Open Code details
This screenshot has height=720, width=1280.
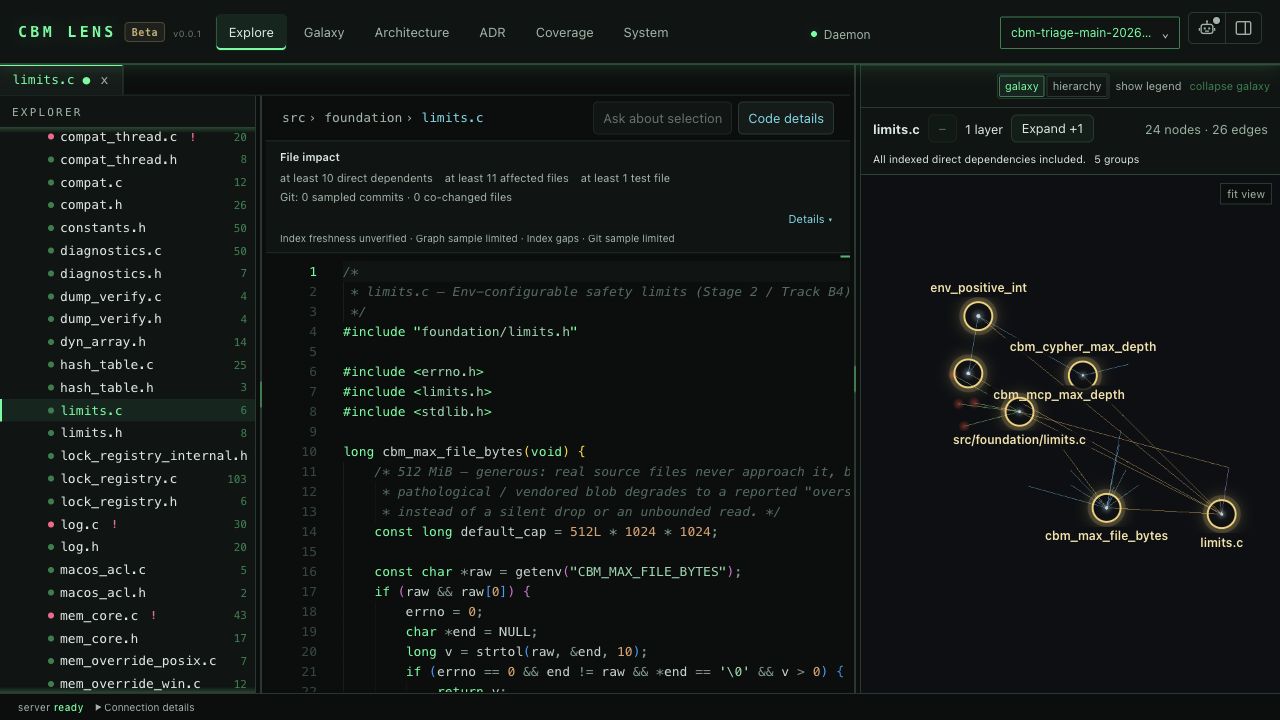click(x=786, y=118)
